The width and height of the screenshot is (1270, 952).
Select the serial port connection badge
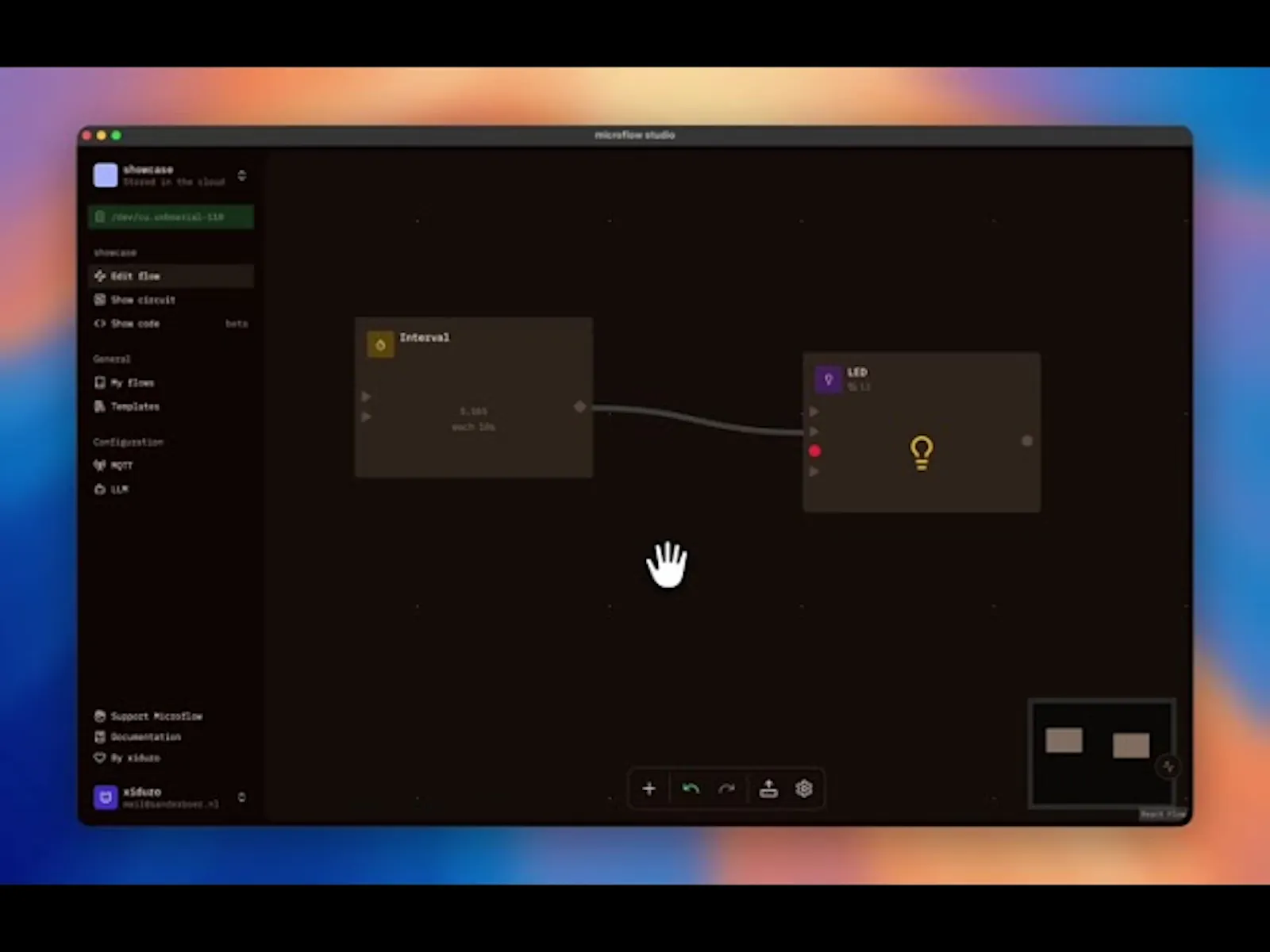pyautogui.click(x=171, y=217)
